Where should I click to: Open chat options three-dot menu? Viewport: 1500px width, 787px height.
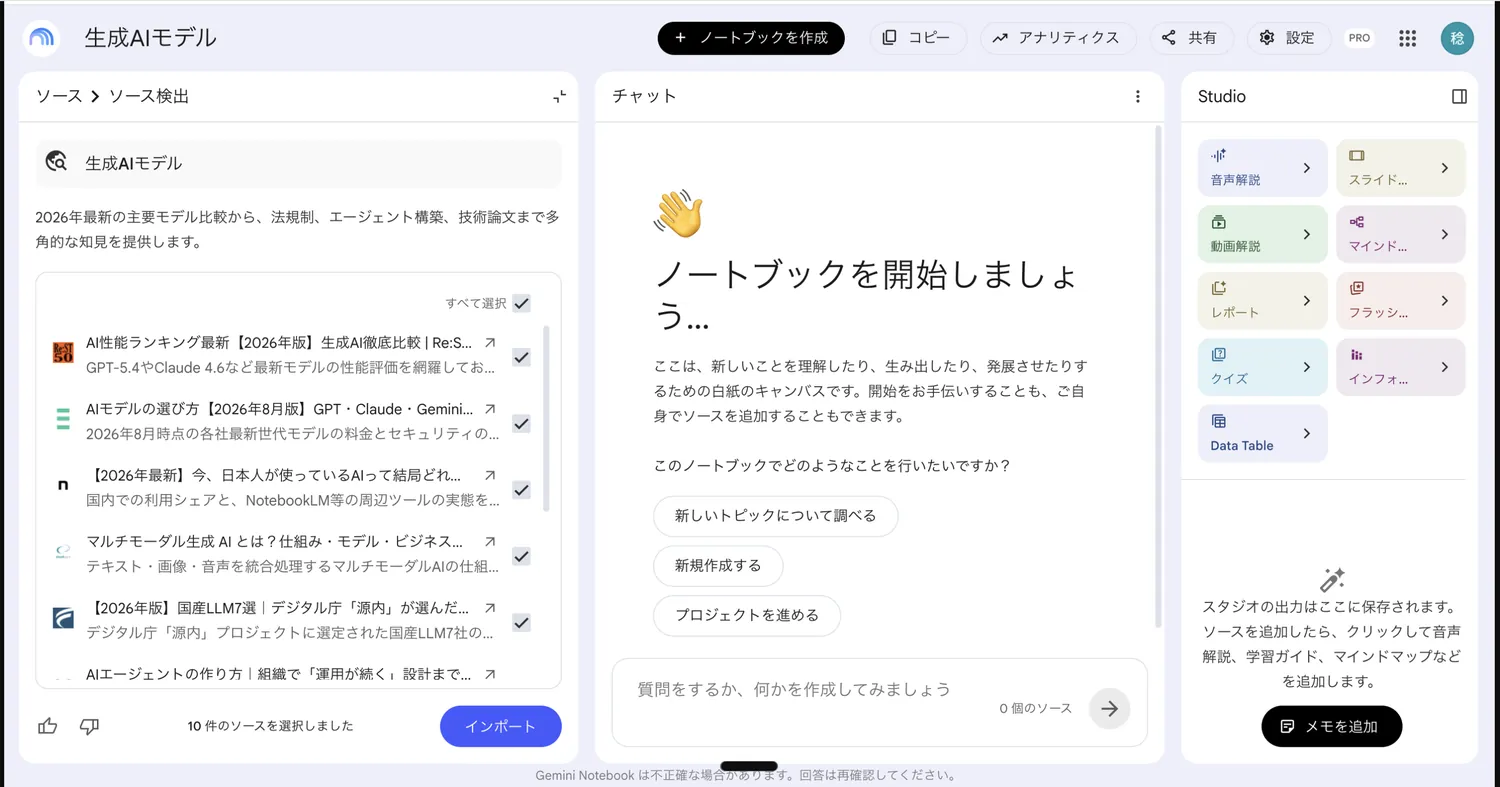pyautogui.click(x=1137, y=97)
